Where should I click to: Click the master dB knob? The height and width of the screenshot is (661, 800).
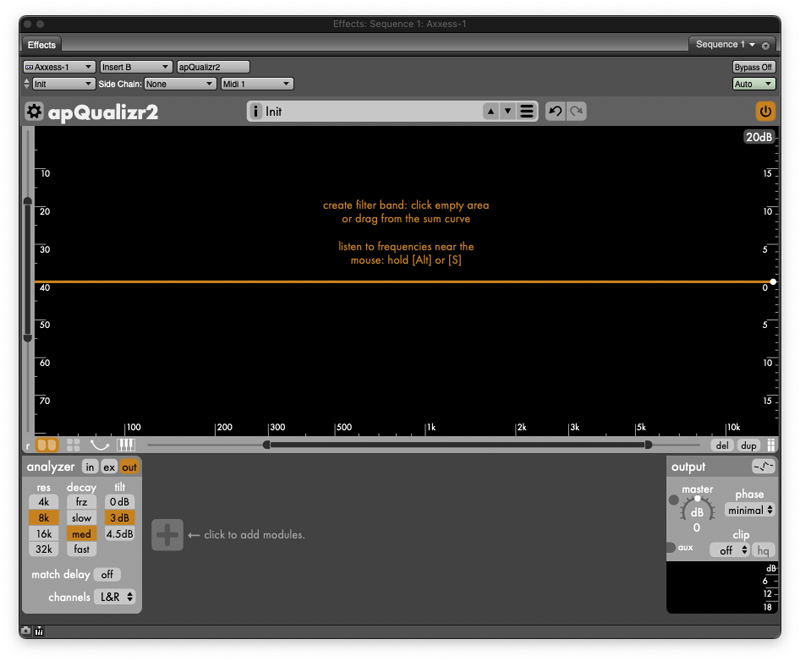tap(697, 512)
